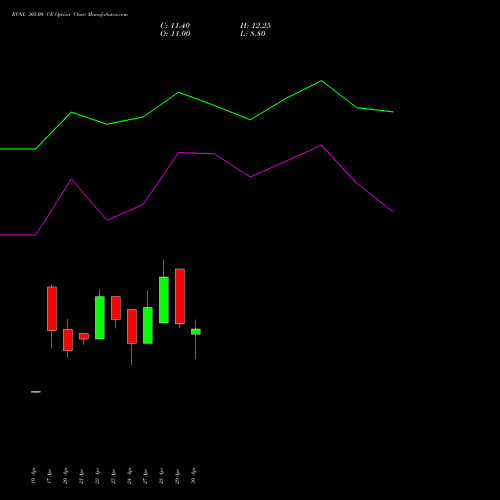Click the 24 Apr date axis label
The height and width of the screenshot is (500, 500).
tap(129, 476)
